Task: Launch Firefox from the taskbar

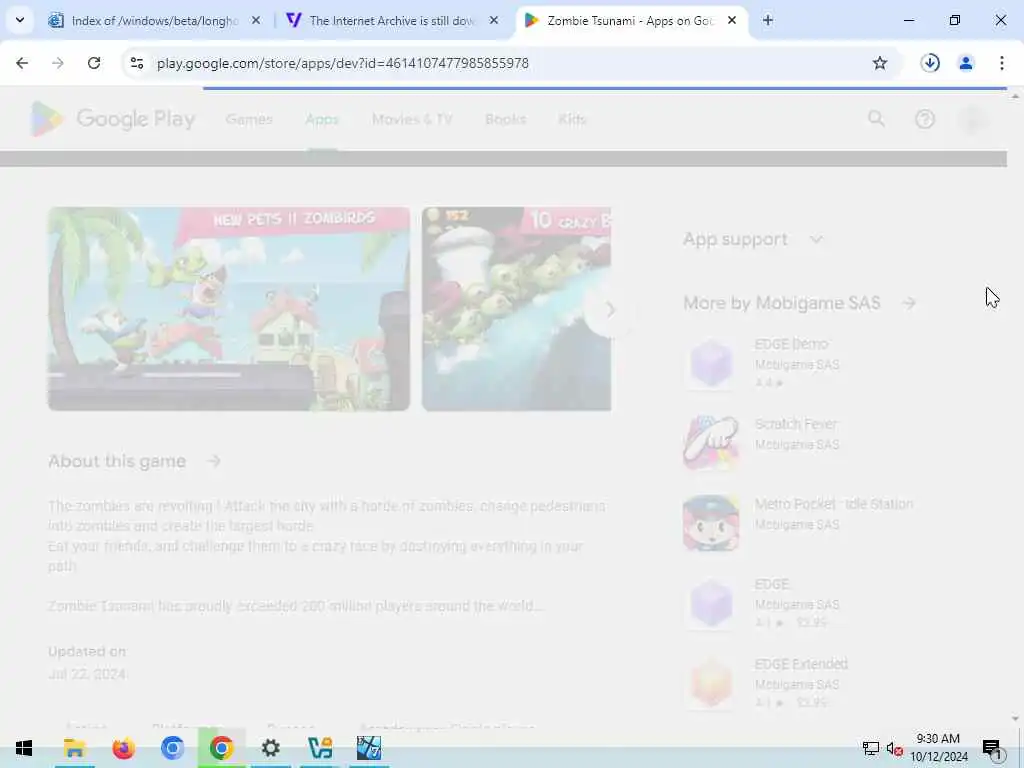Action: [123, 748]
